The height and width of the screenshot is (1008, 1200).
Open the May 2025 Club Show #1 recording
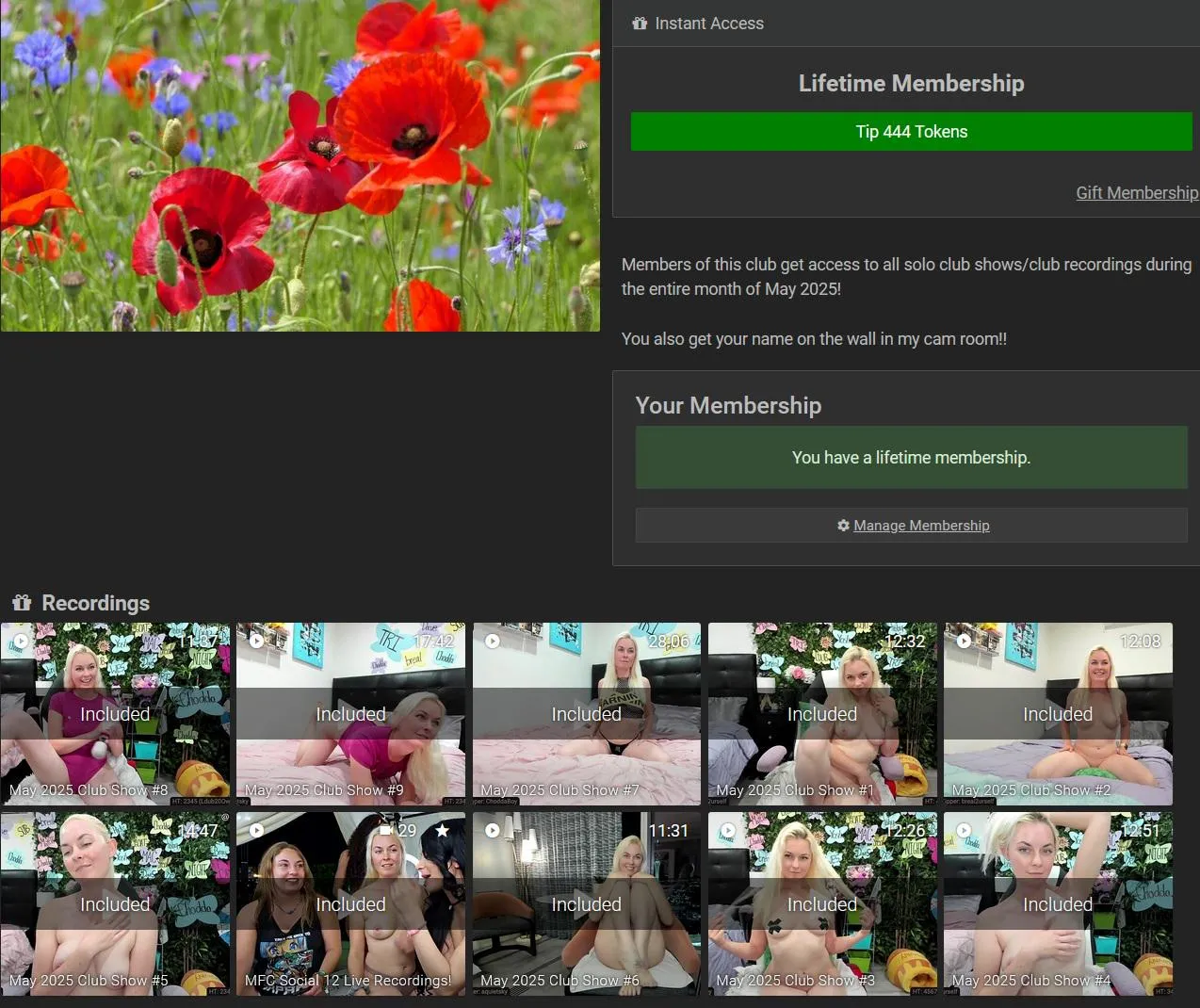click(x=822, y=714)
